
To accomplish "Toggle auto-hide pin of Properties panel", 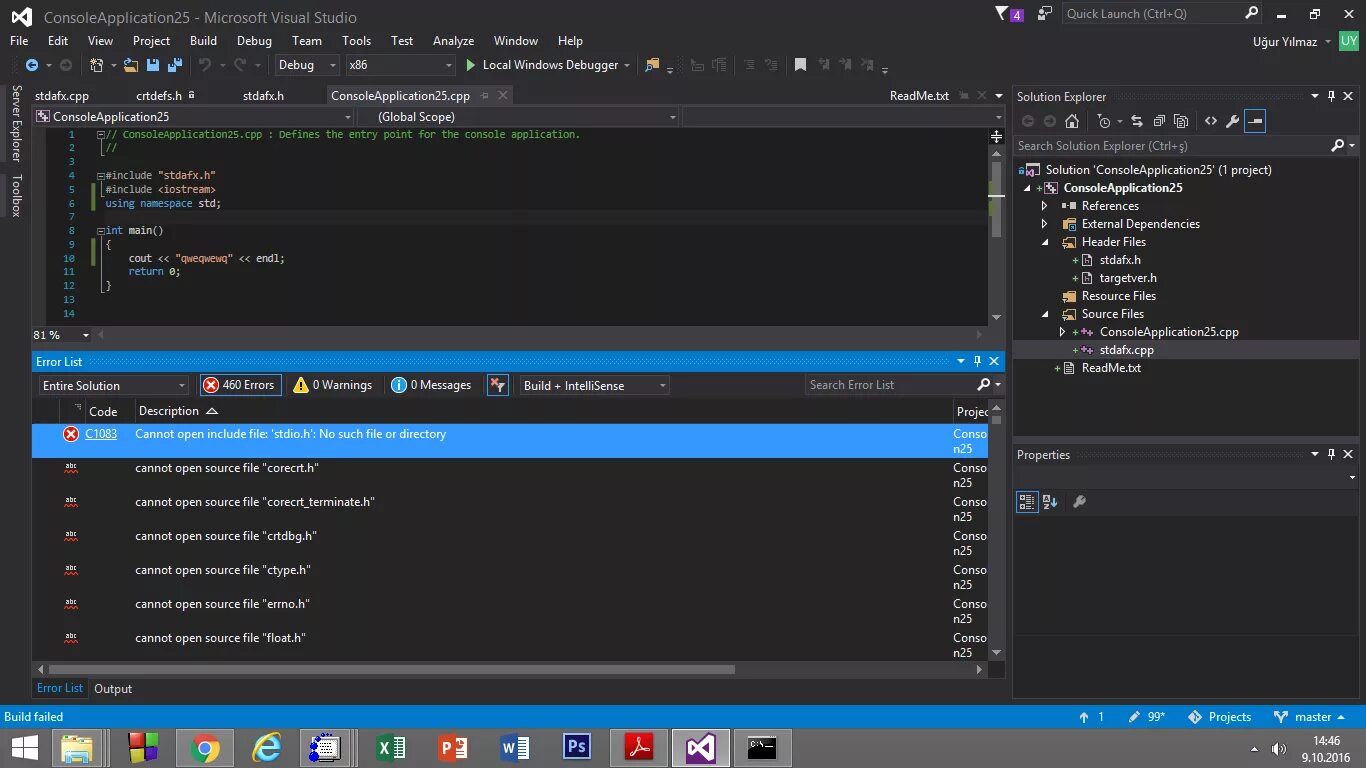I will click(x=1331, y=454).
